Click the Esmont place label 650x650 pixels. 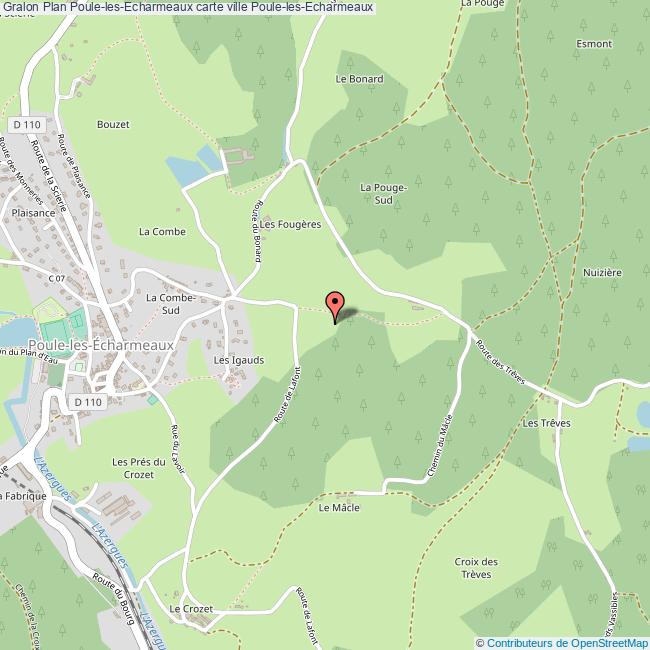(x=594, y=44)
